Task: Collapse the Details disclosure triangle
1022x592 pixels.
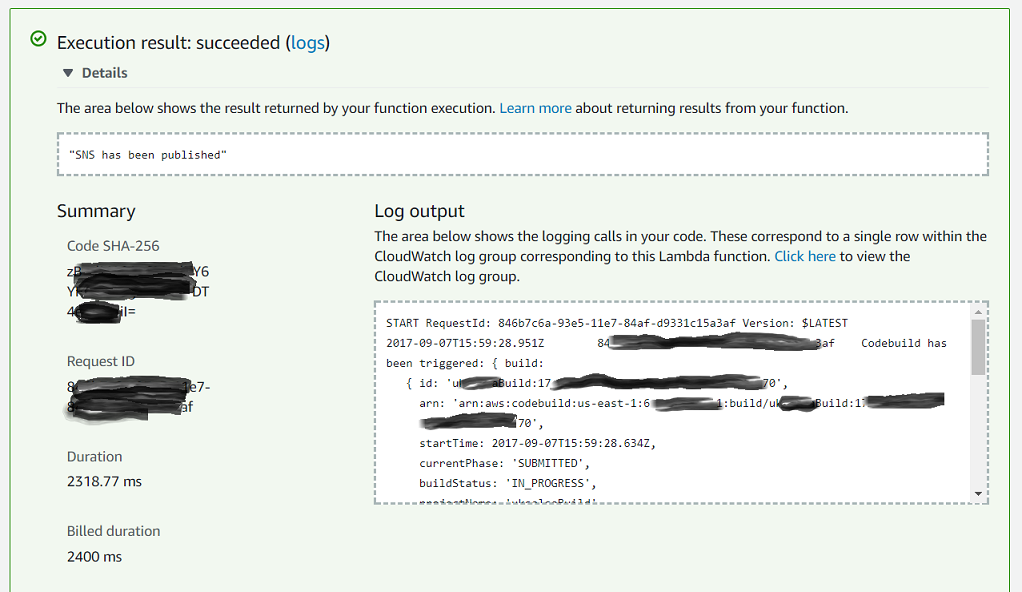Action: 67,73
